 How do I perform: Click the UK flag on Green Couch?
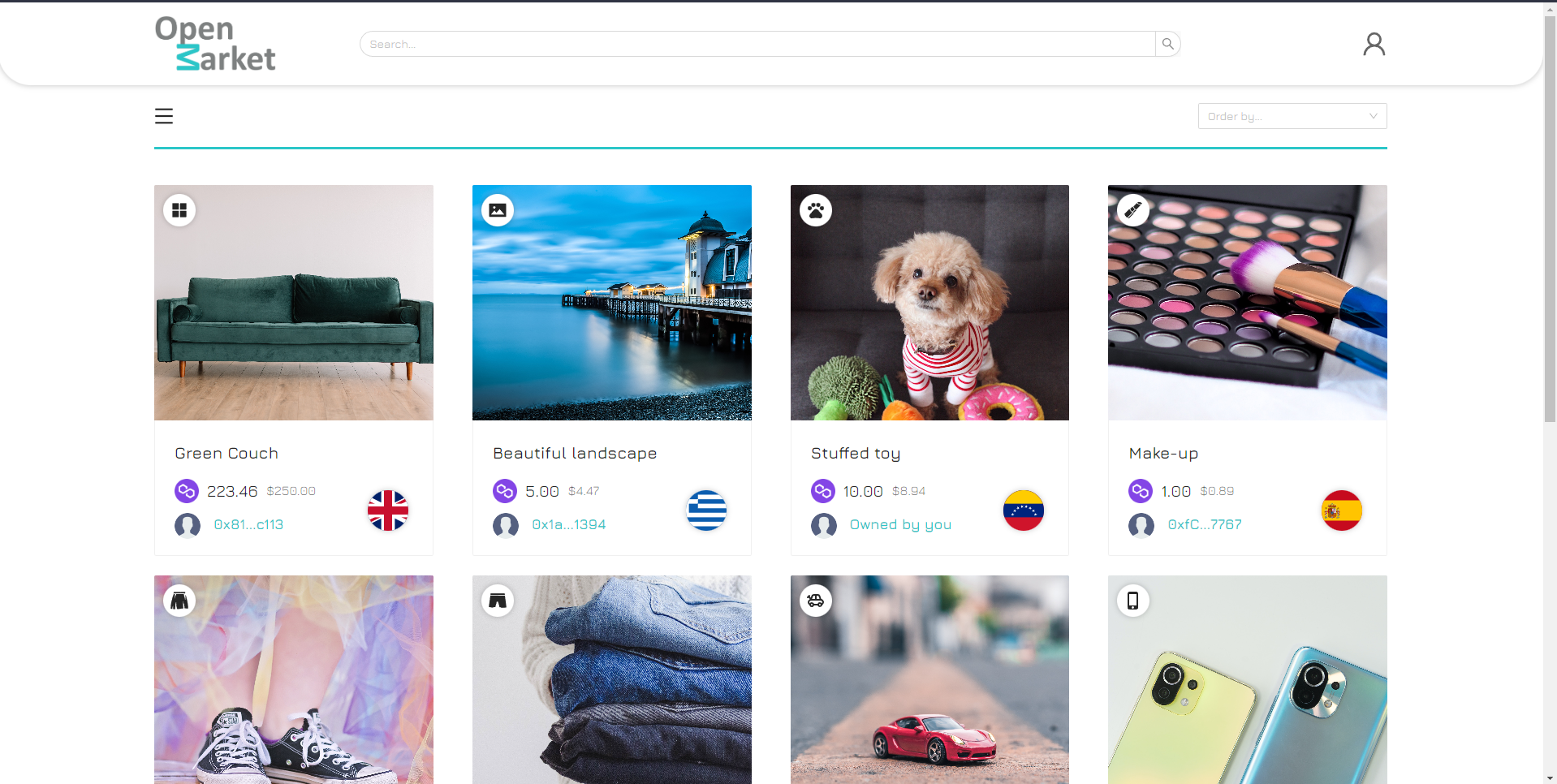(388, 510)
